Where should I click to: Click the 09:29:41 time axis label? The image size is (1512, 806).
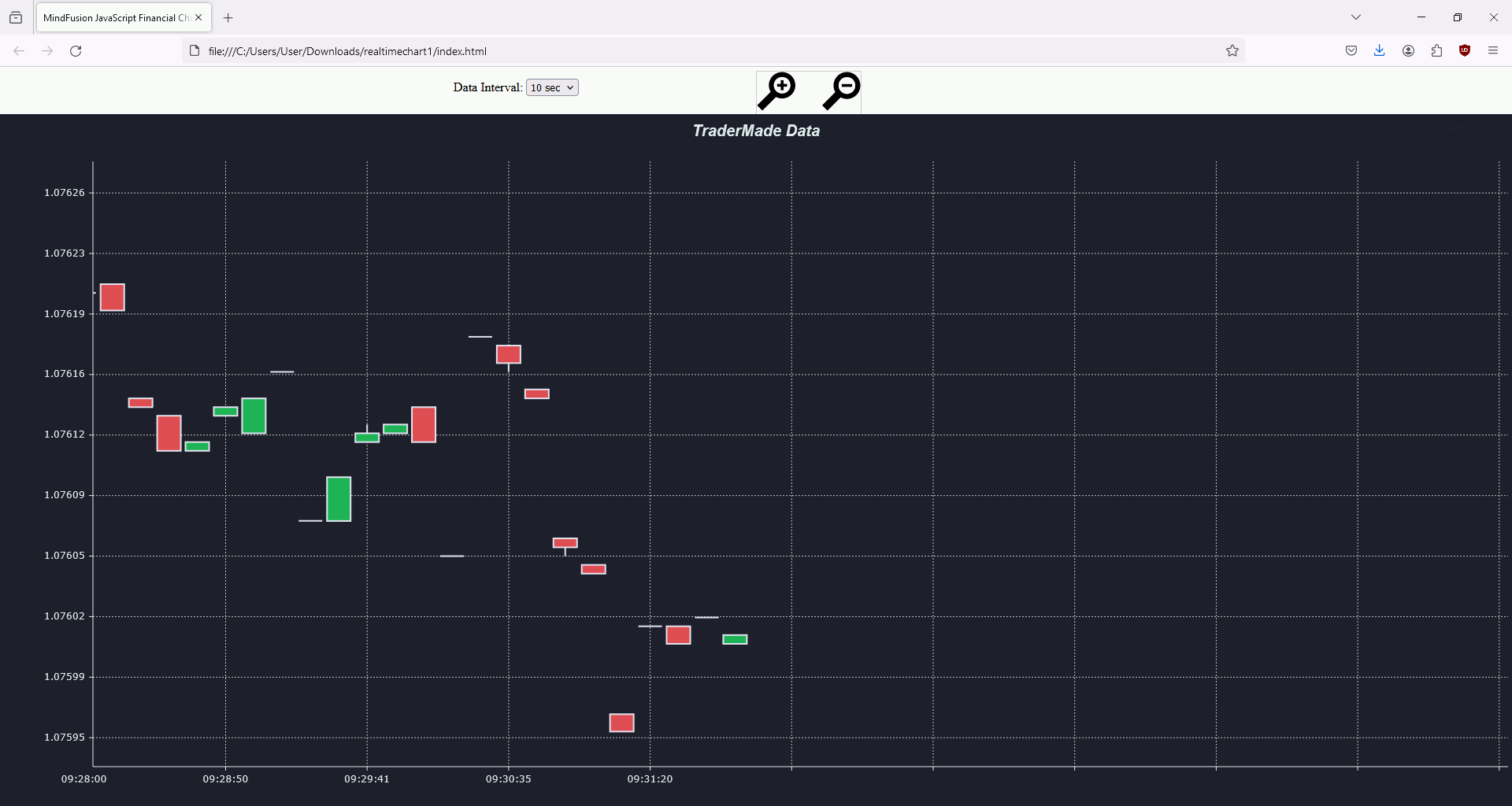point(367,779)
